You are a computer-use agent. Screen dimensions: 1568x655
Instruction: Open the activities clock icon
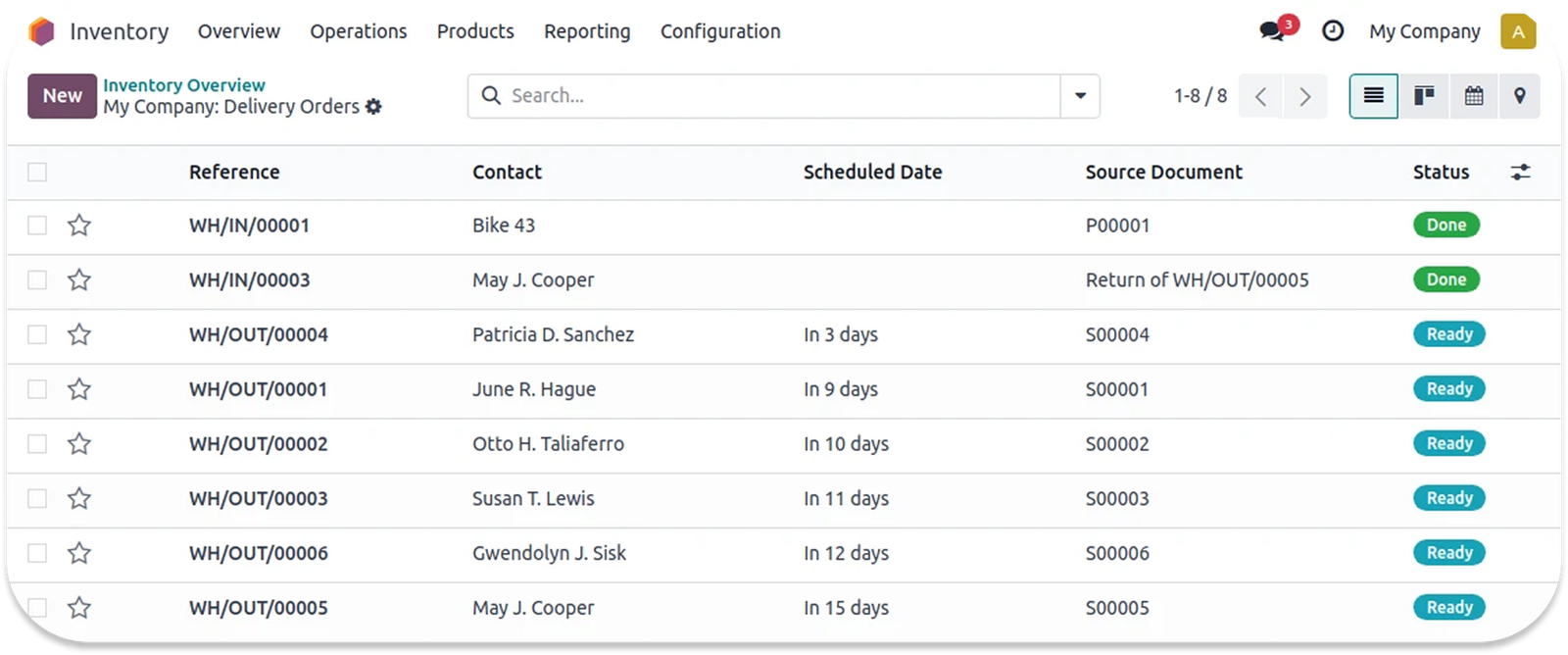[1333, 31]
